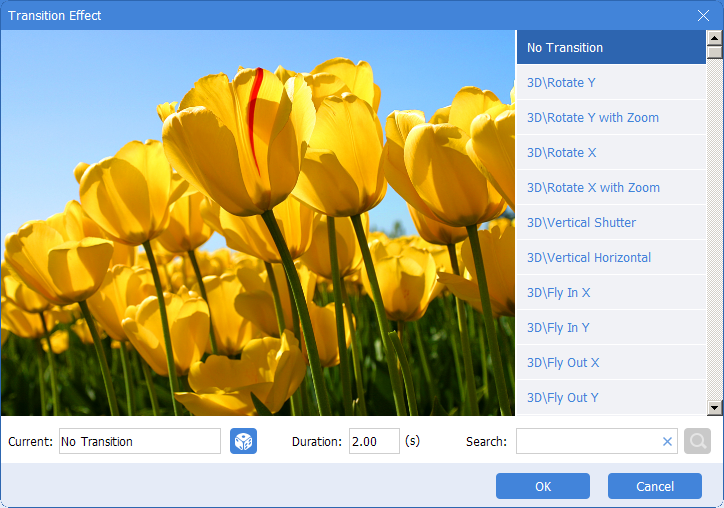Click the tulip preview image

258,223
